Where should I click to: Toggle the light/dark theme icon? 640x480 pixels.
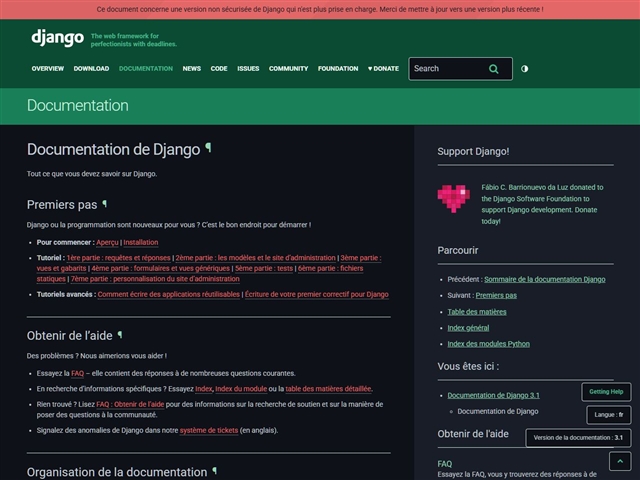click(524, 69)
